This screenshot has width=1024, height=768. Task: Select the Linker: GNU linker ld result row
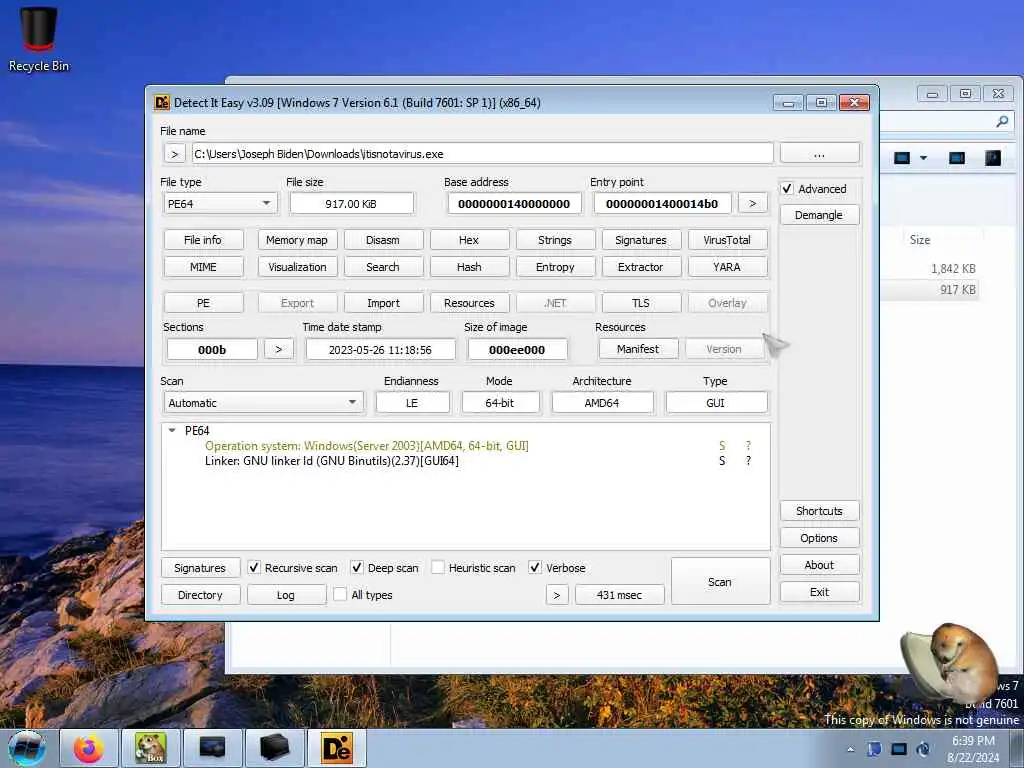click(x=466, y=461)
